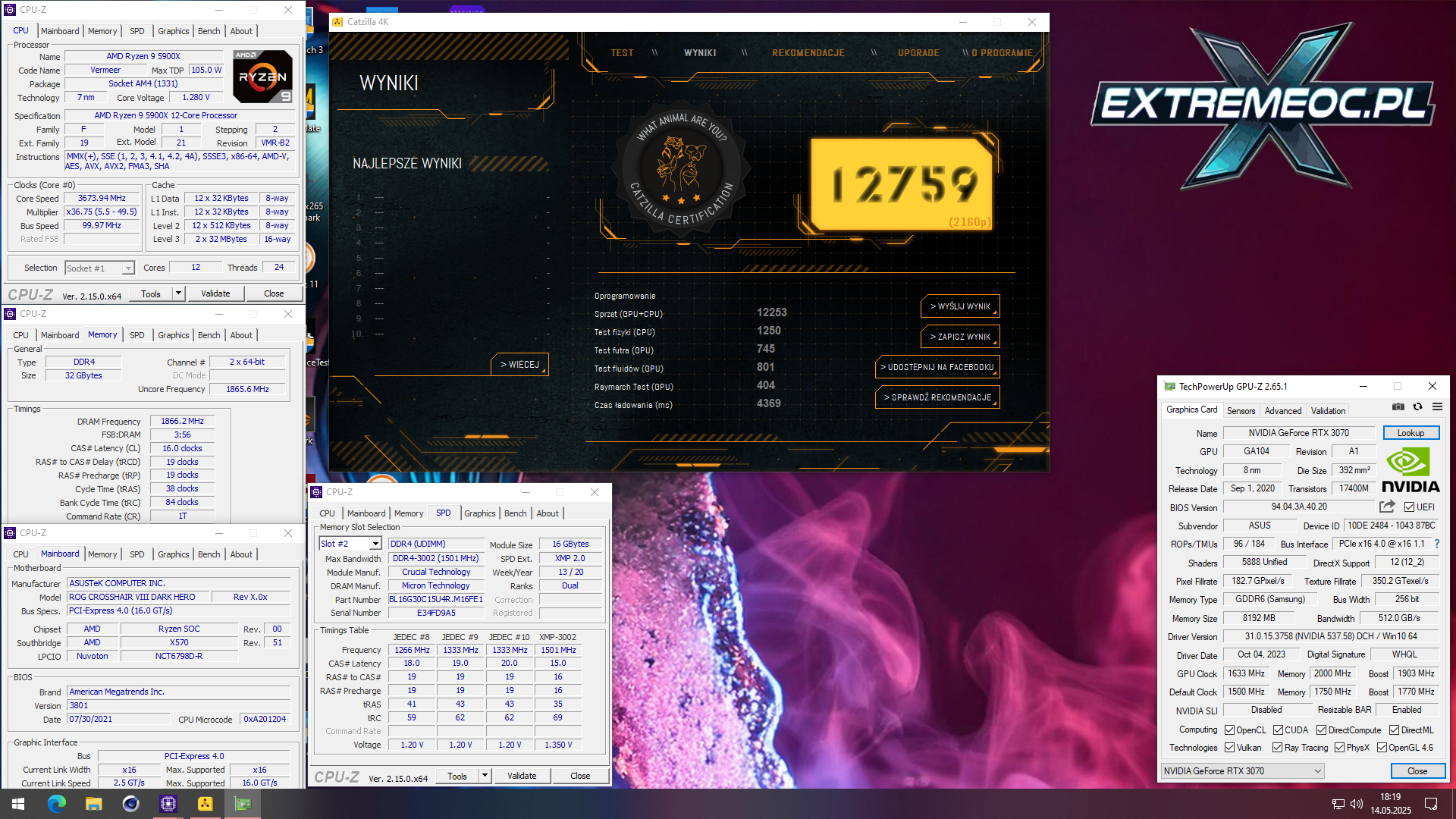
Task: Click the top CPU-Z window title icon
Action: pos(11,10)
